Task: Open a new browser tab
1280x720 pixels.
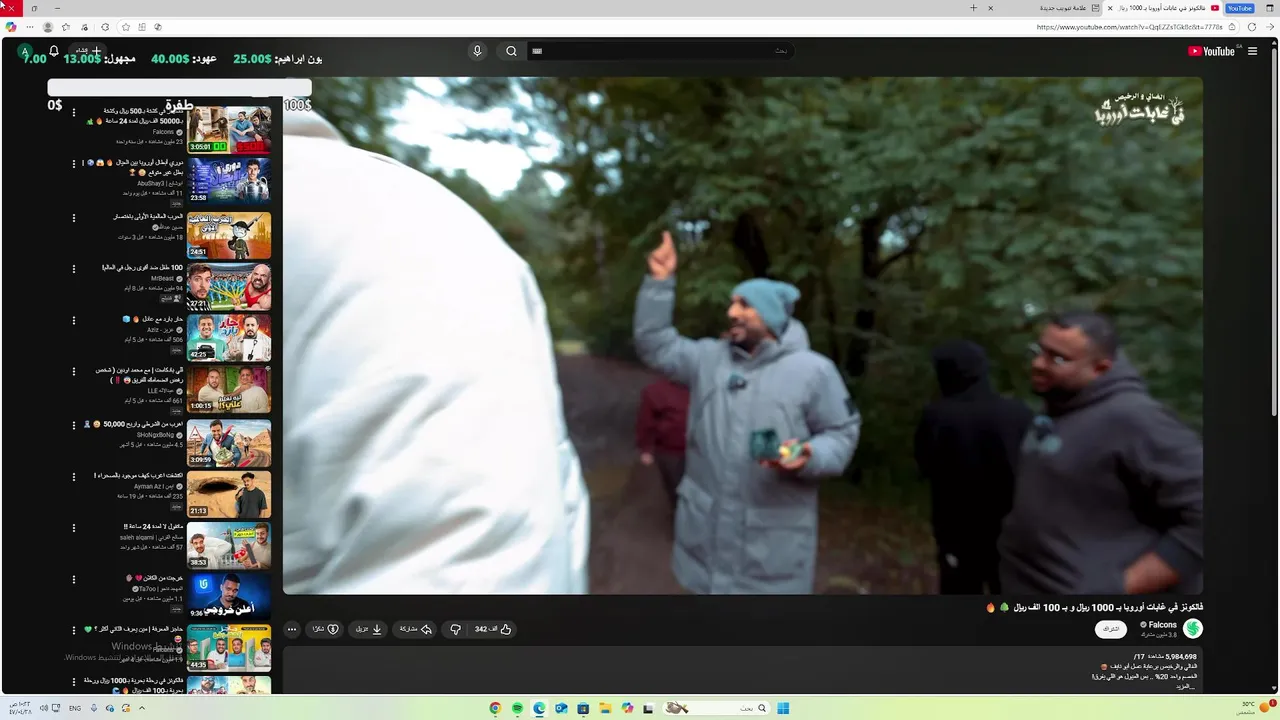Action: point(973,8)
